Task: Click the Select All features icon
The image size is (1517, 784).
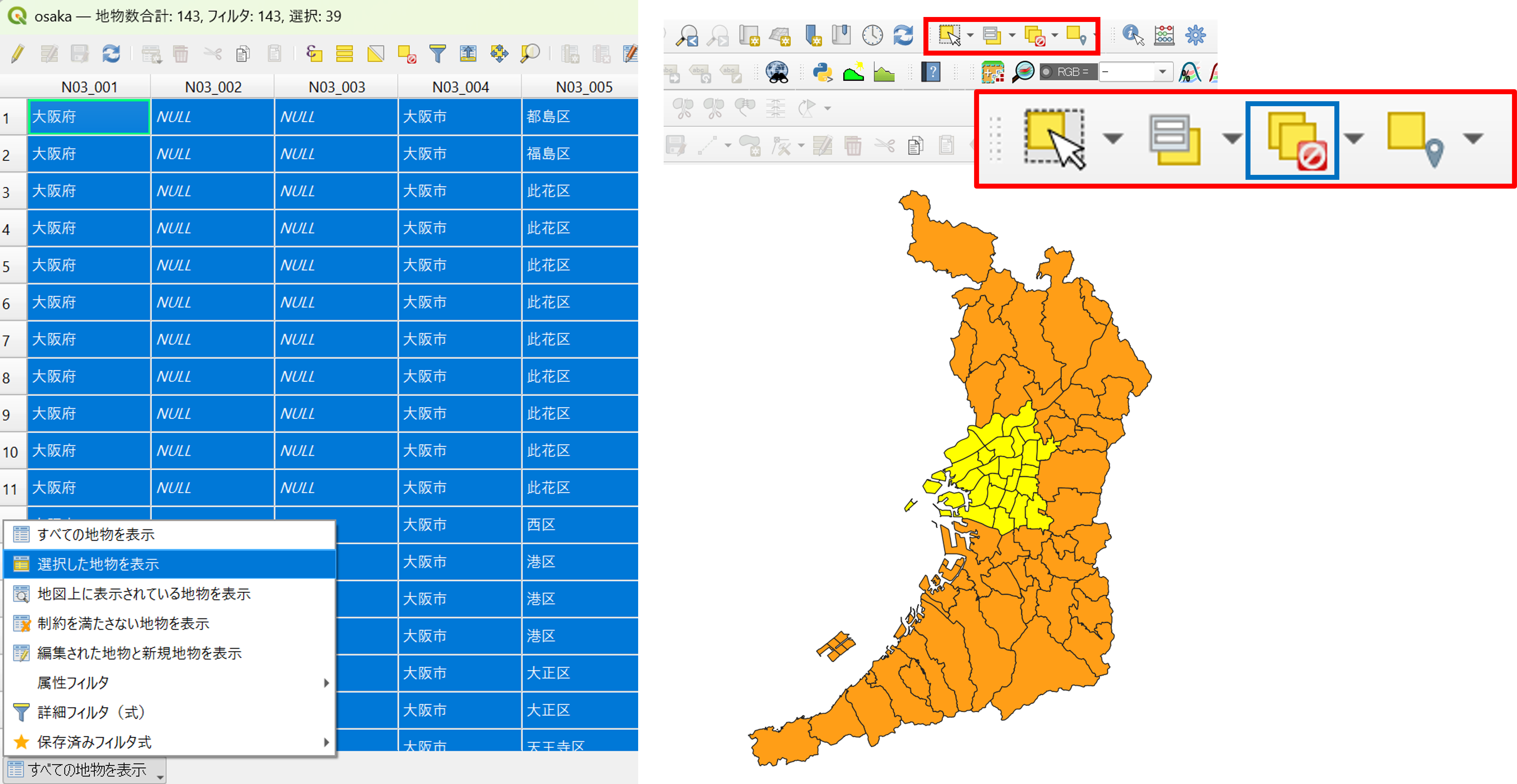Action: (344, 54)
